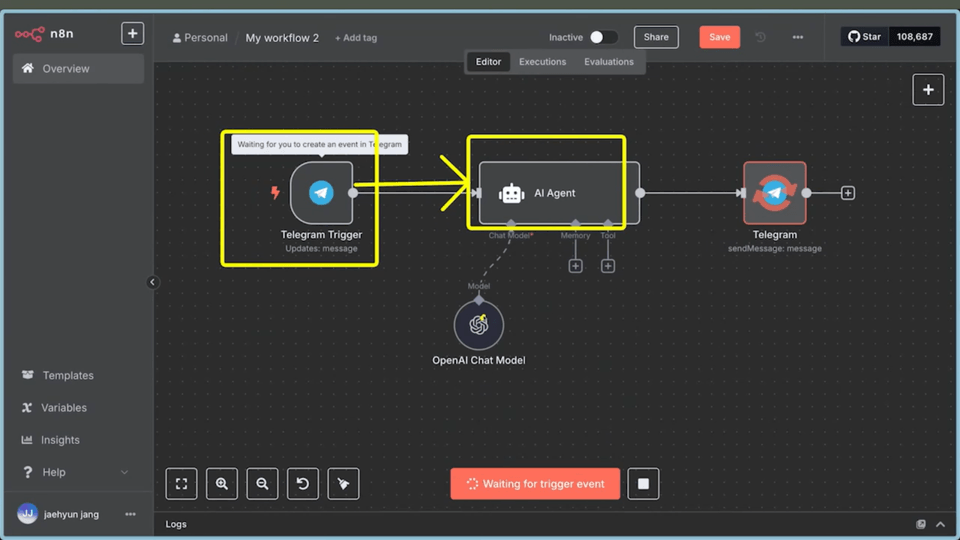Click the Chat Model connector label
This screenshot has height=540, width=960.
coord(510,236)
